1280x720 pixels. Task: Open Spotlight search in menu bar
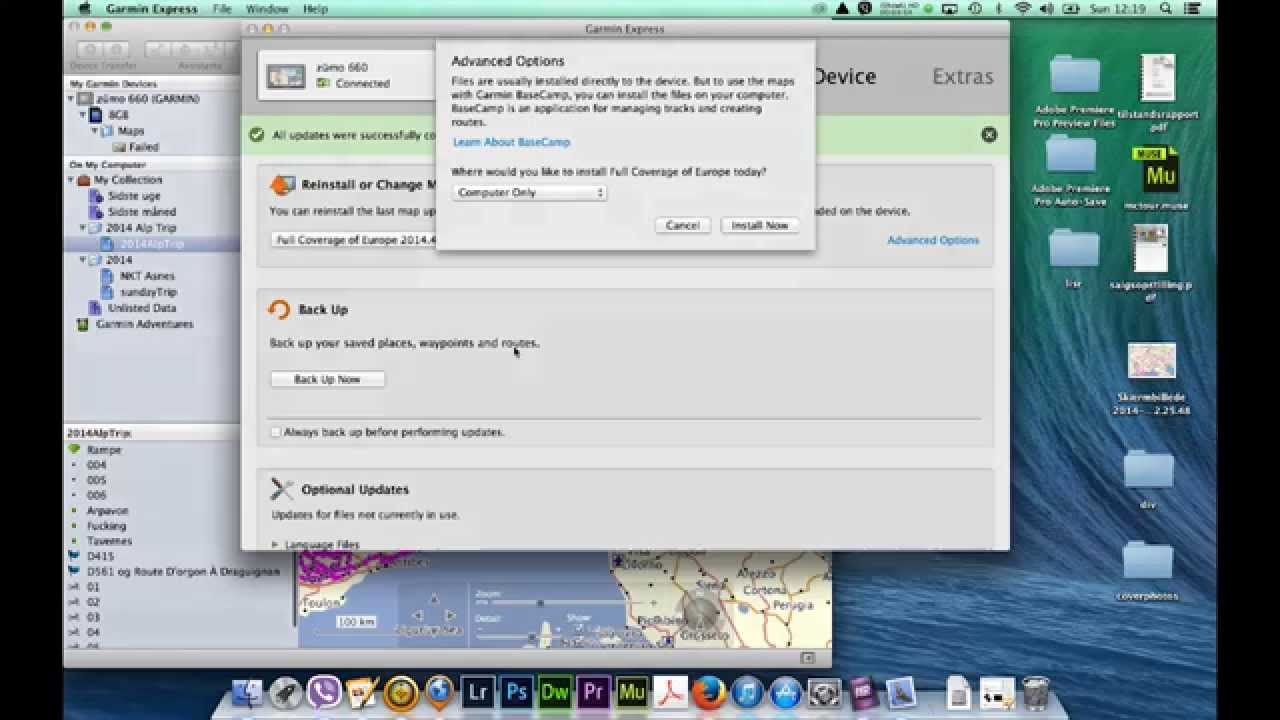[x=1165, y=8]
